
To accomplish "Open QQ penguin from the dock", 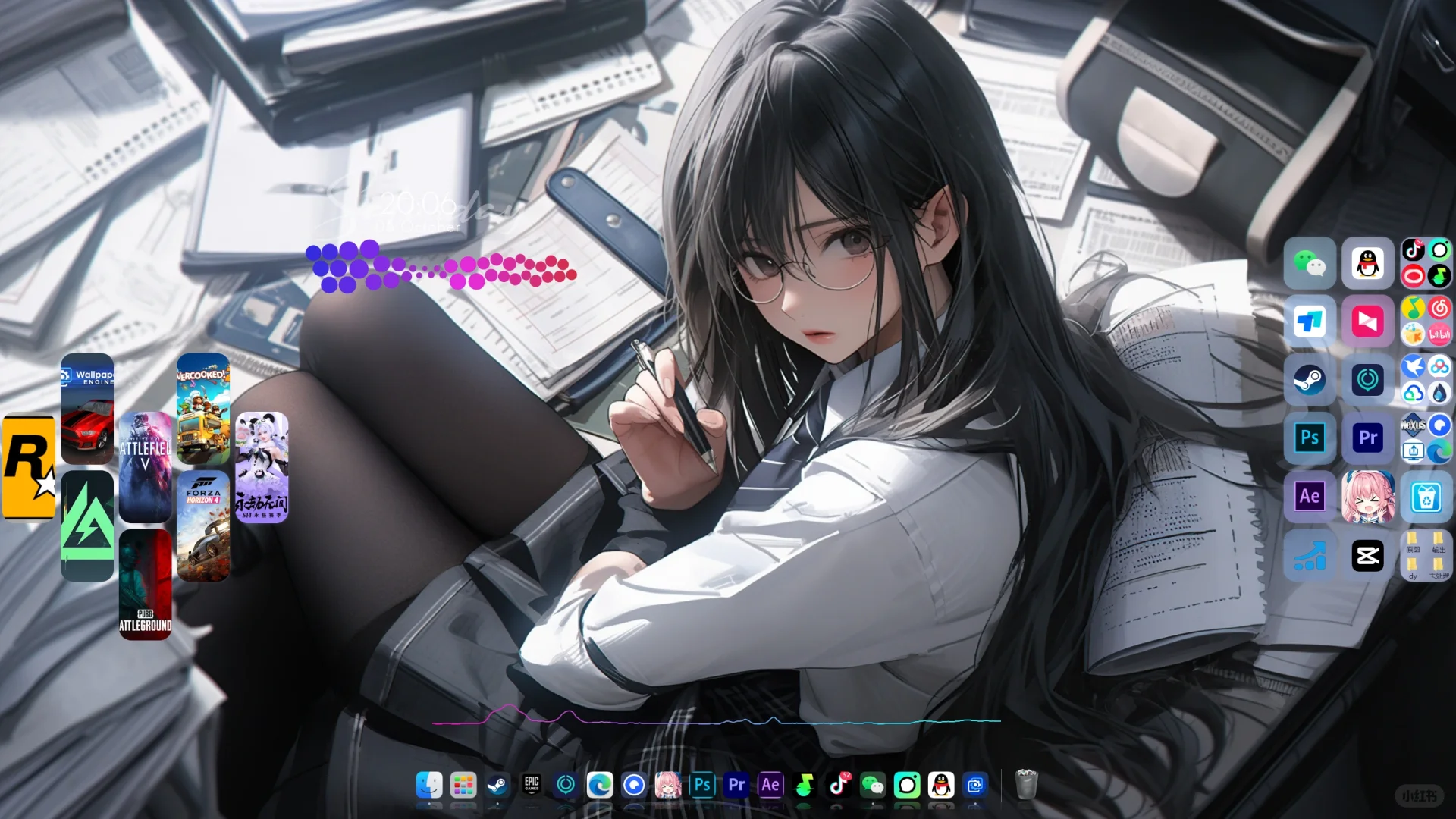I will click(941, 785).
